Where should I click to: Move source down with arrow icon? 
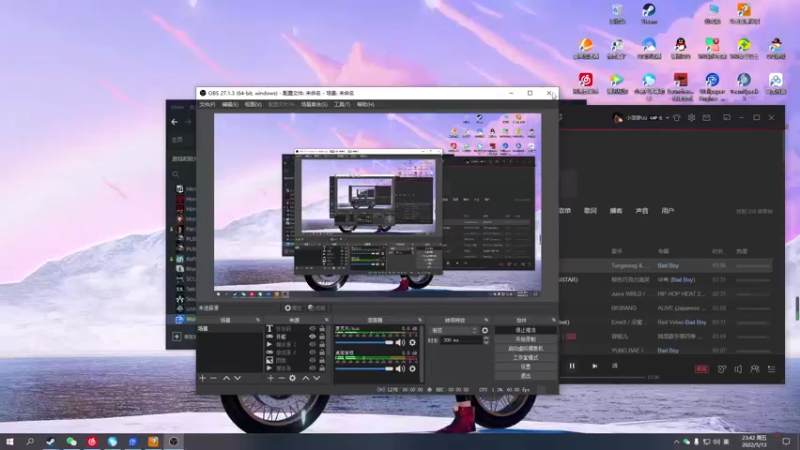[x=316, y=378]
